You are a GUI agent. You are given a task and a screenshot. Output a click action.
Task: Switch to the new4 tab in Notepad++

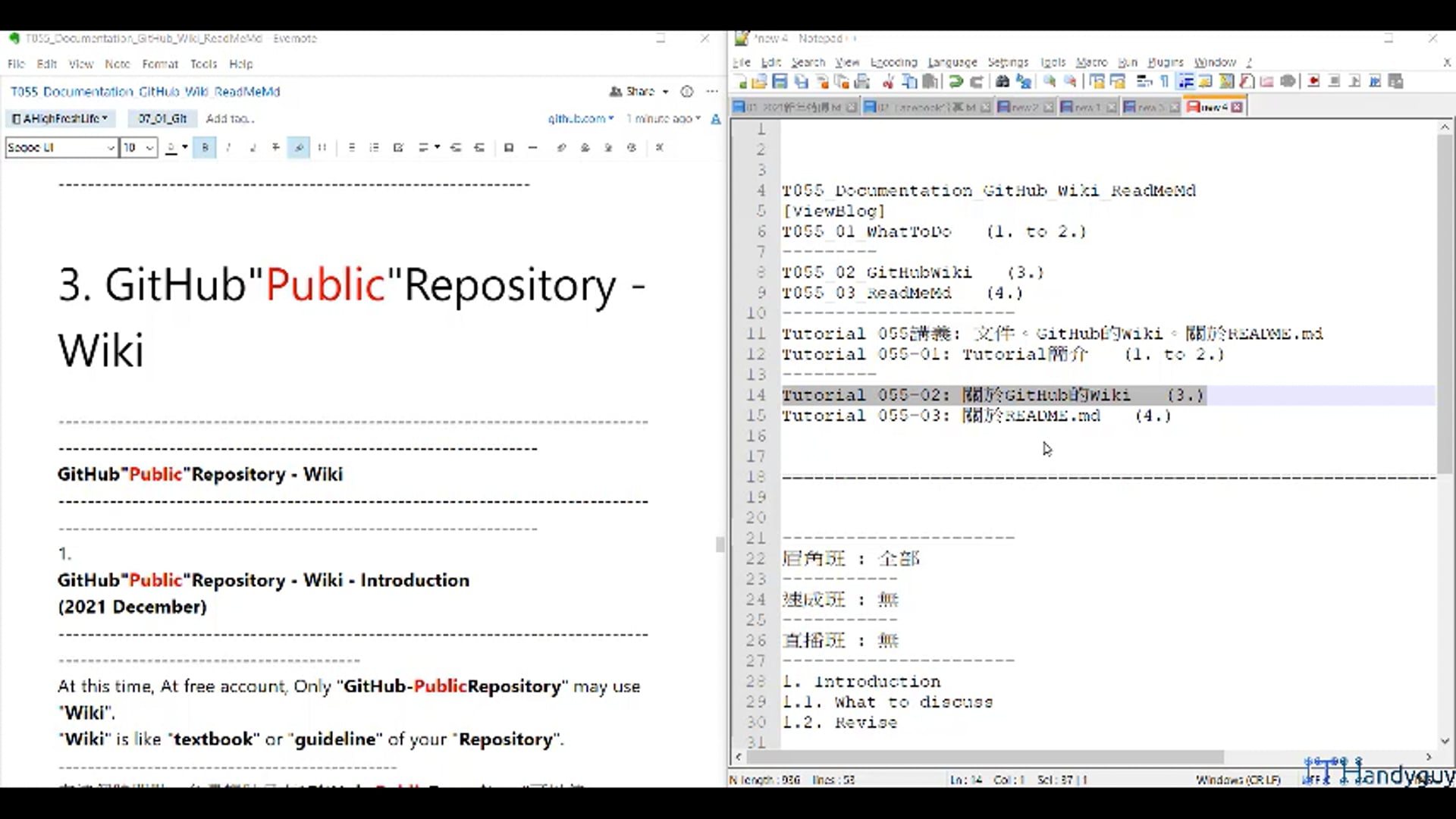tap(1213, 106)
